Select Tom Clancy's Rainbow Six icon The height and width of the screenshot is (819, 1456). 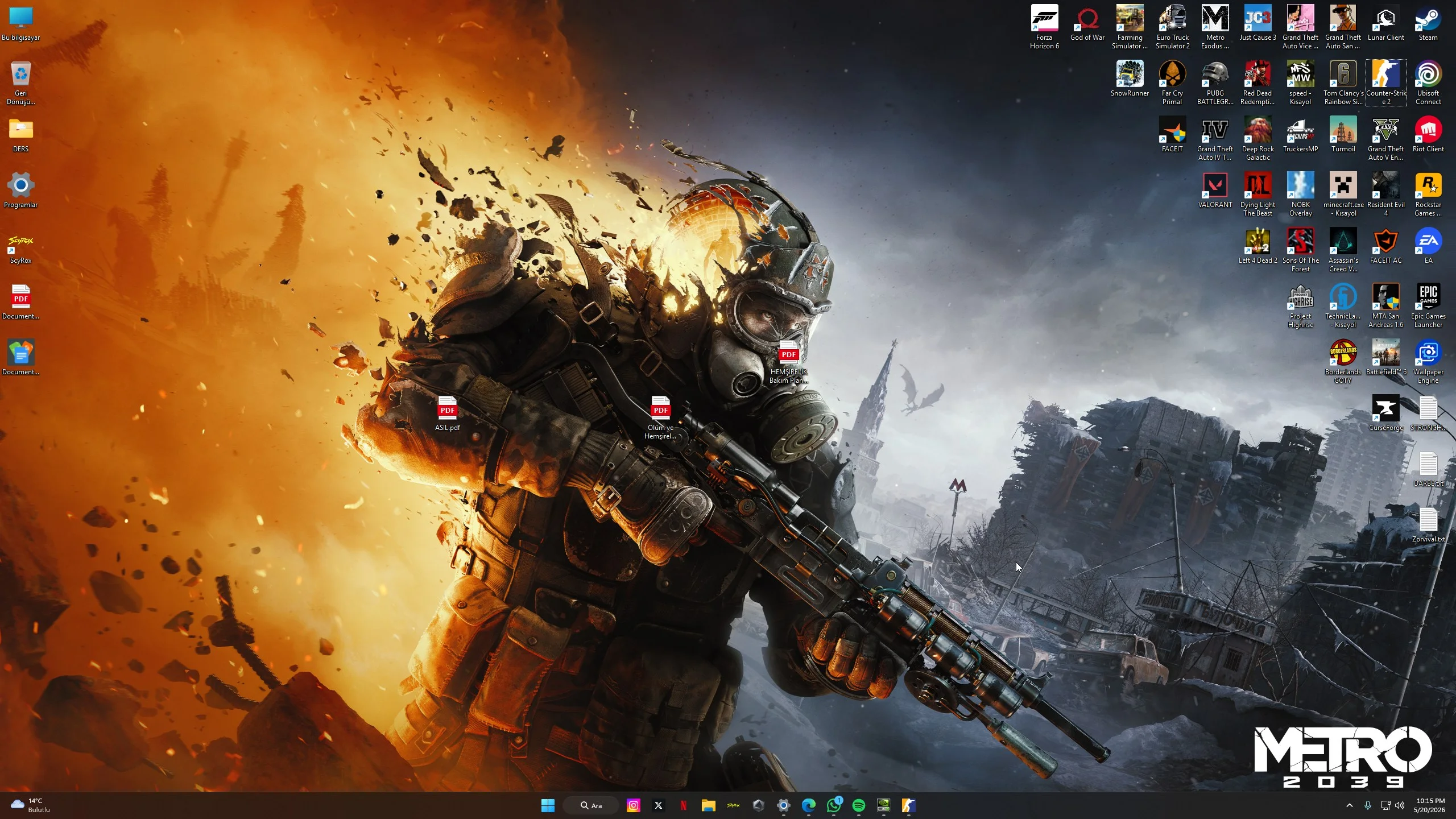(1343, 82)
